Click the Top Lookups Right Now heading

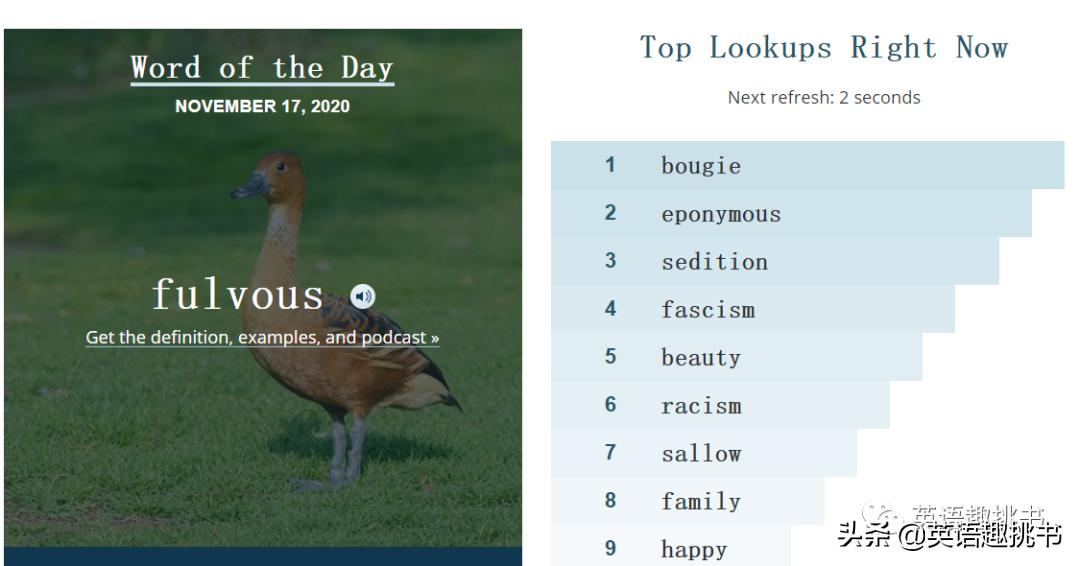pyautogui.click(x=824, y=48)
